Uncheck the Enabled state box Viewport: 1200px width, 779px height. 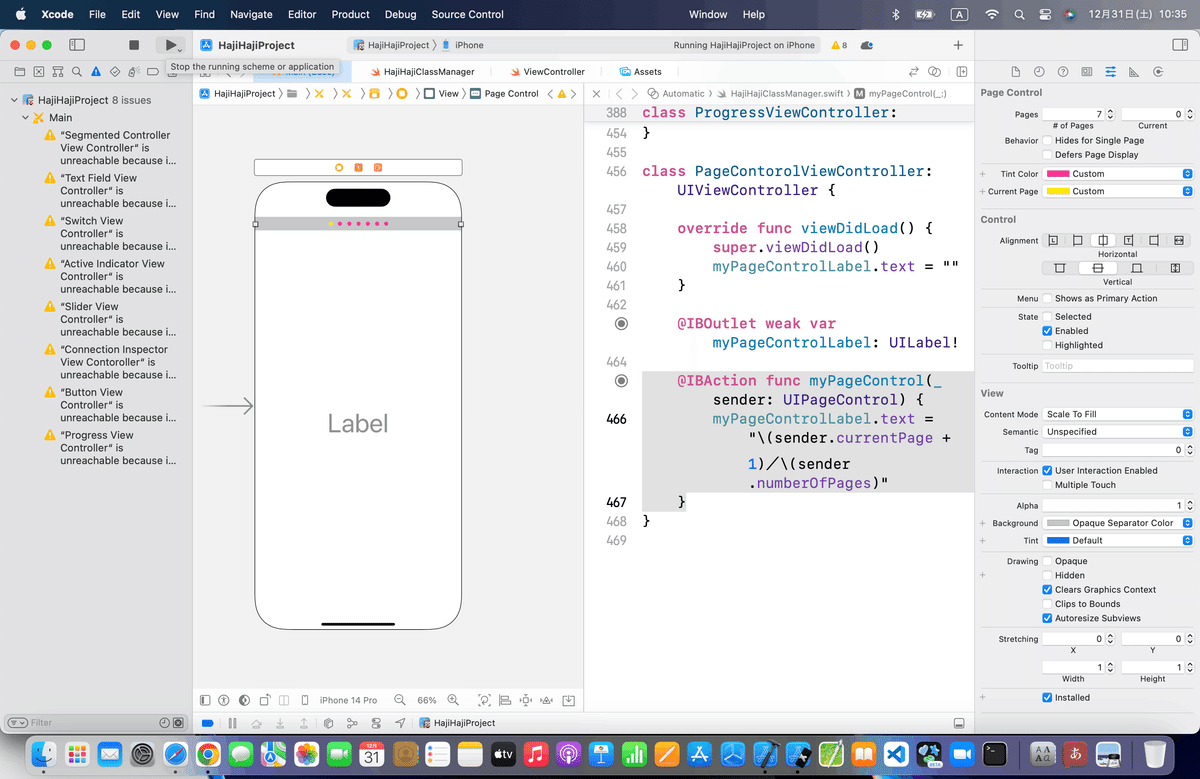(1047, 331)
